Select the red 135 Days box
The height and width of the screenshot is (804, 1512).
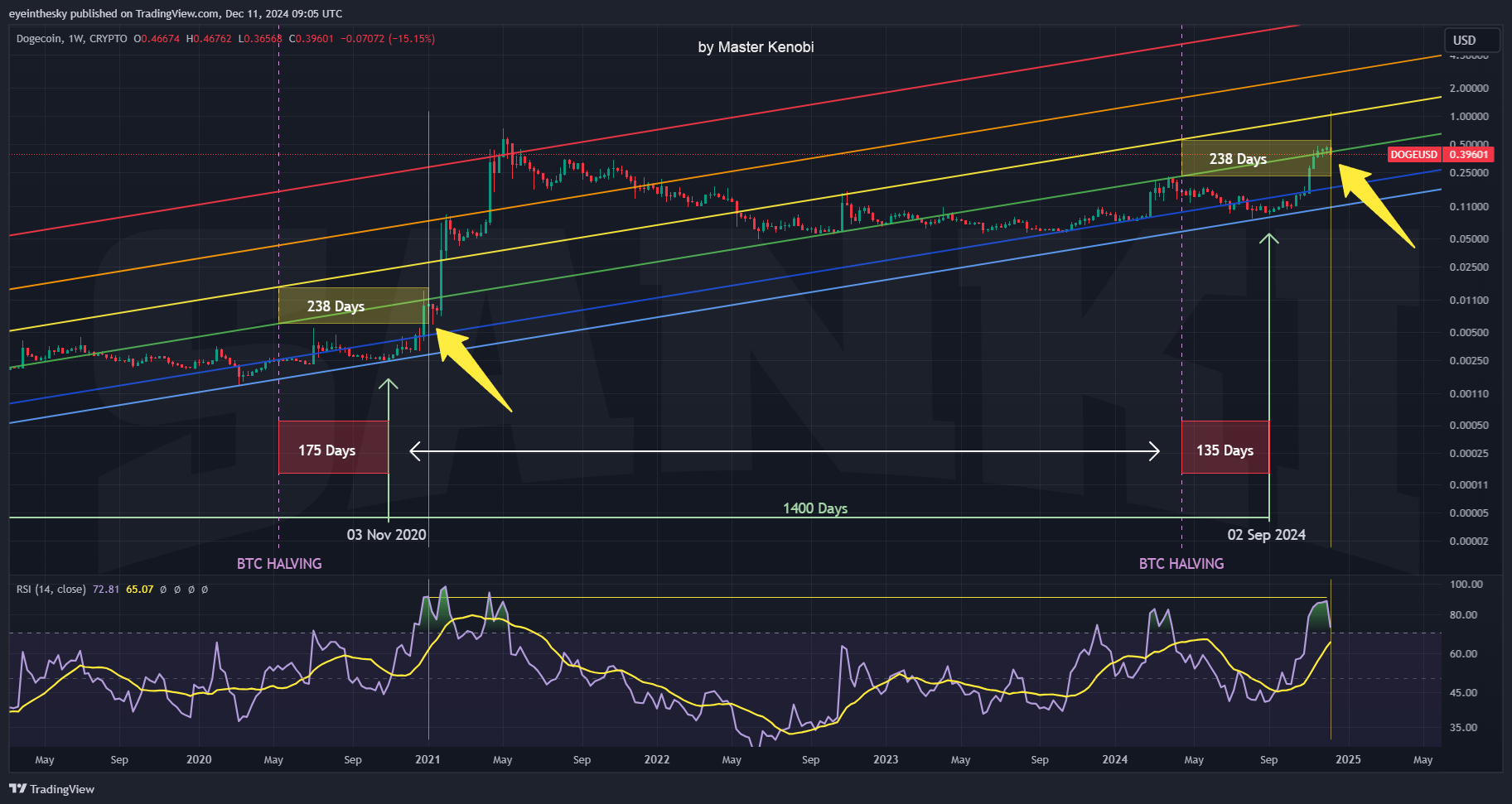[x=1225, y=447]
